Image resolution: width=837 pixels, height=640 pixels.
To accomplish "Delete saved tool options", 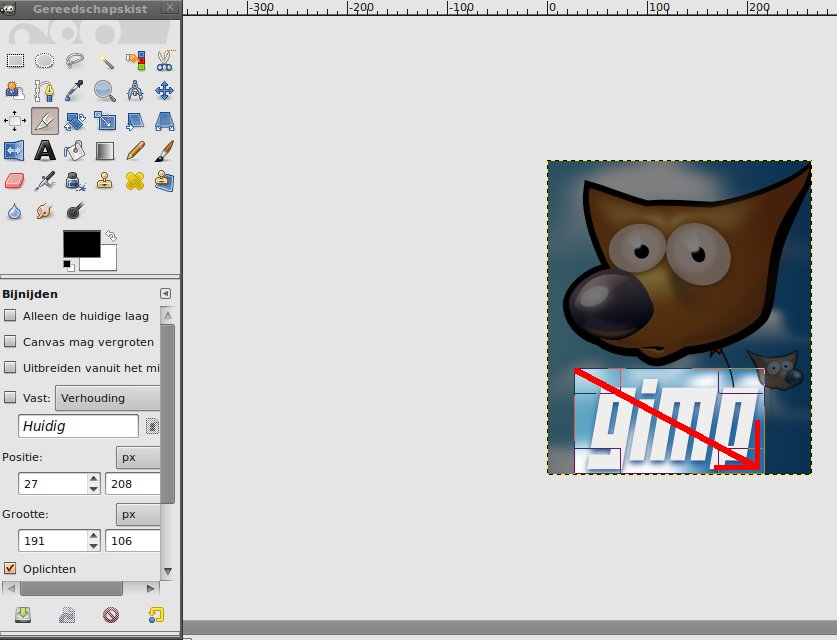I will 111,615.
